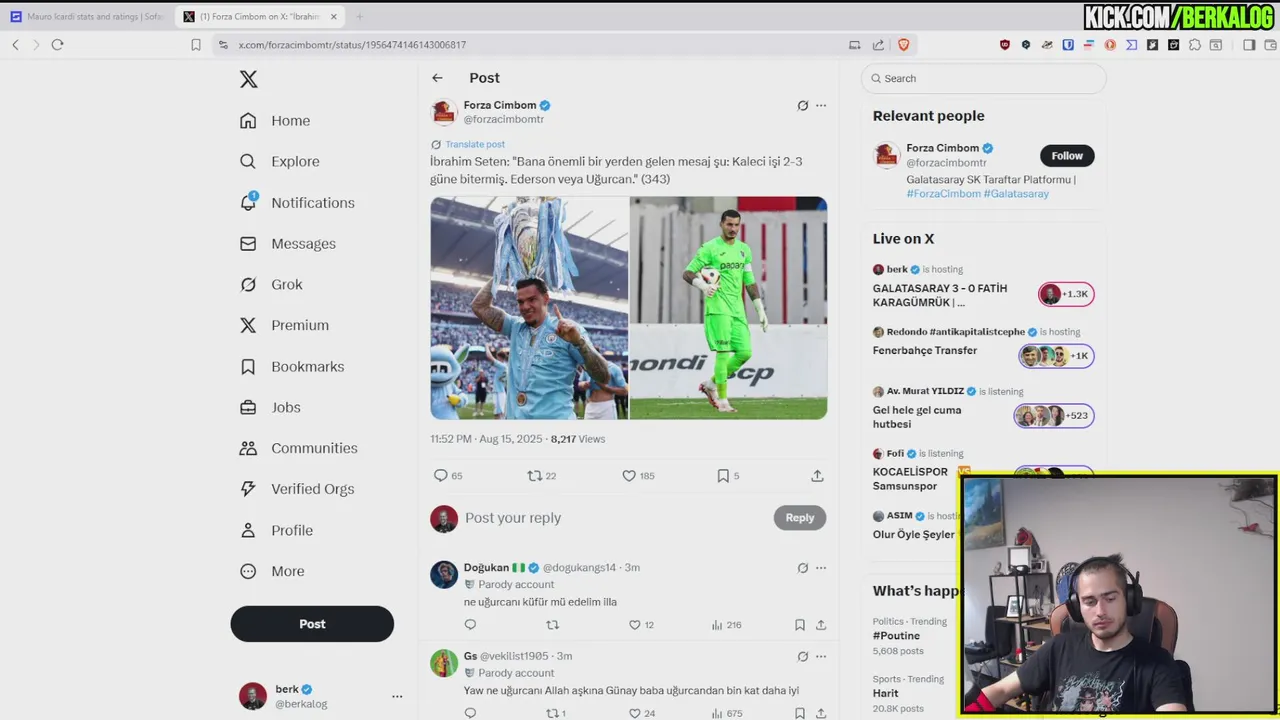Click the browser bookmark icon near address
This screenshot has width=1280, height=720.
coord(196,45)
